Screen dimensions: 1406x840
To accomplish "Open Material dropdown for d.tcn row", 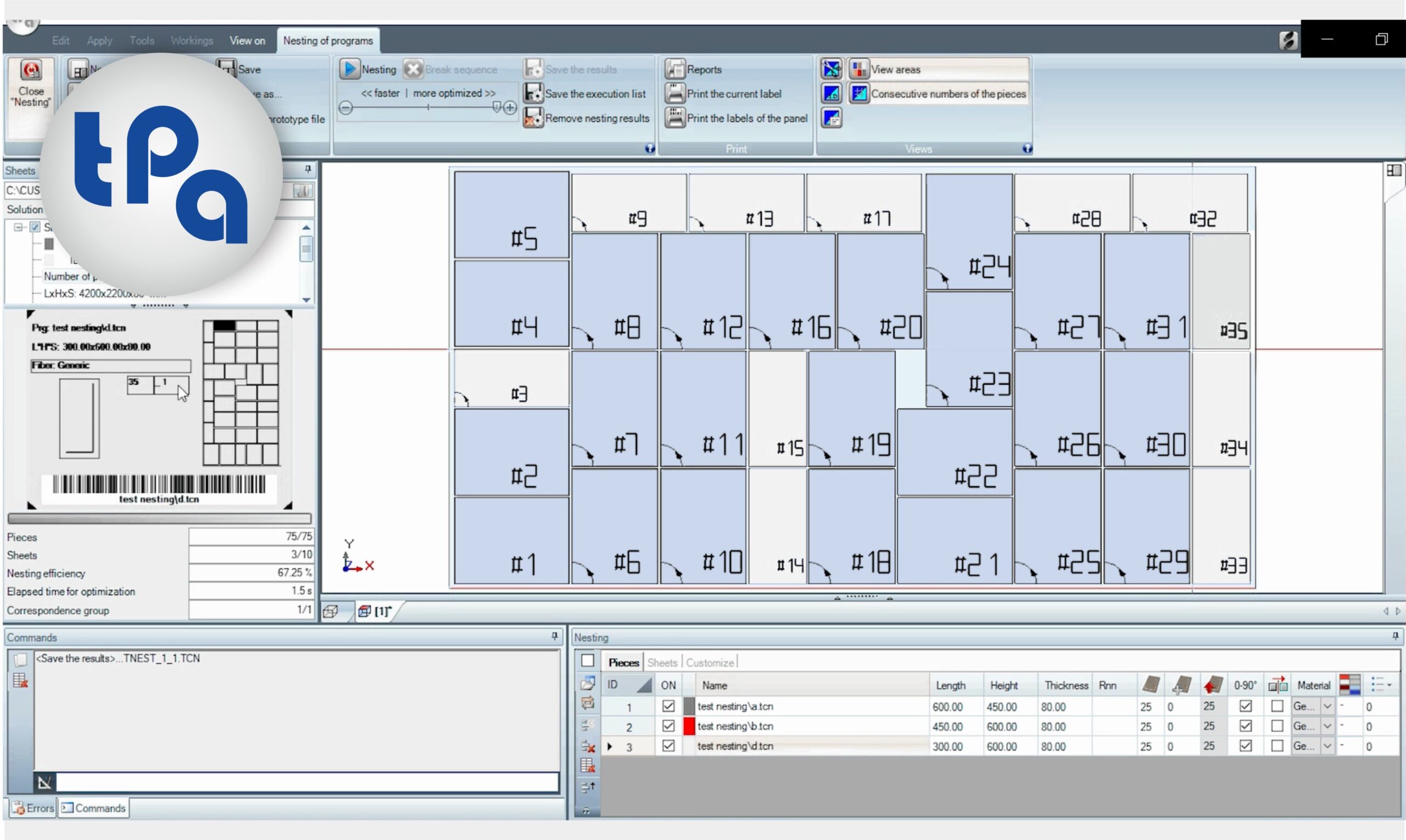I will [x=1327, y=746].
